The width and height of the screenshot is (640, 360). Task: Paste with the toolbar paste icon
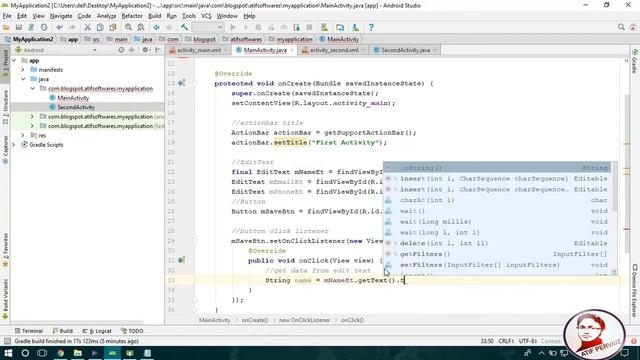click(112, 27)
